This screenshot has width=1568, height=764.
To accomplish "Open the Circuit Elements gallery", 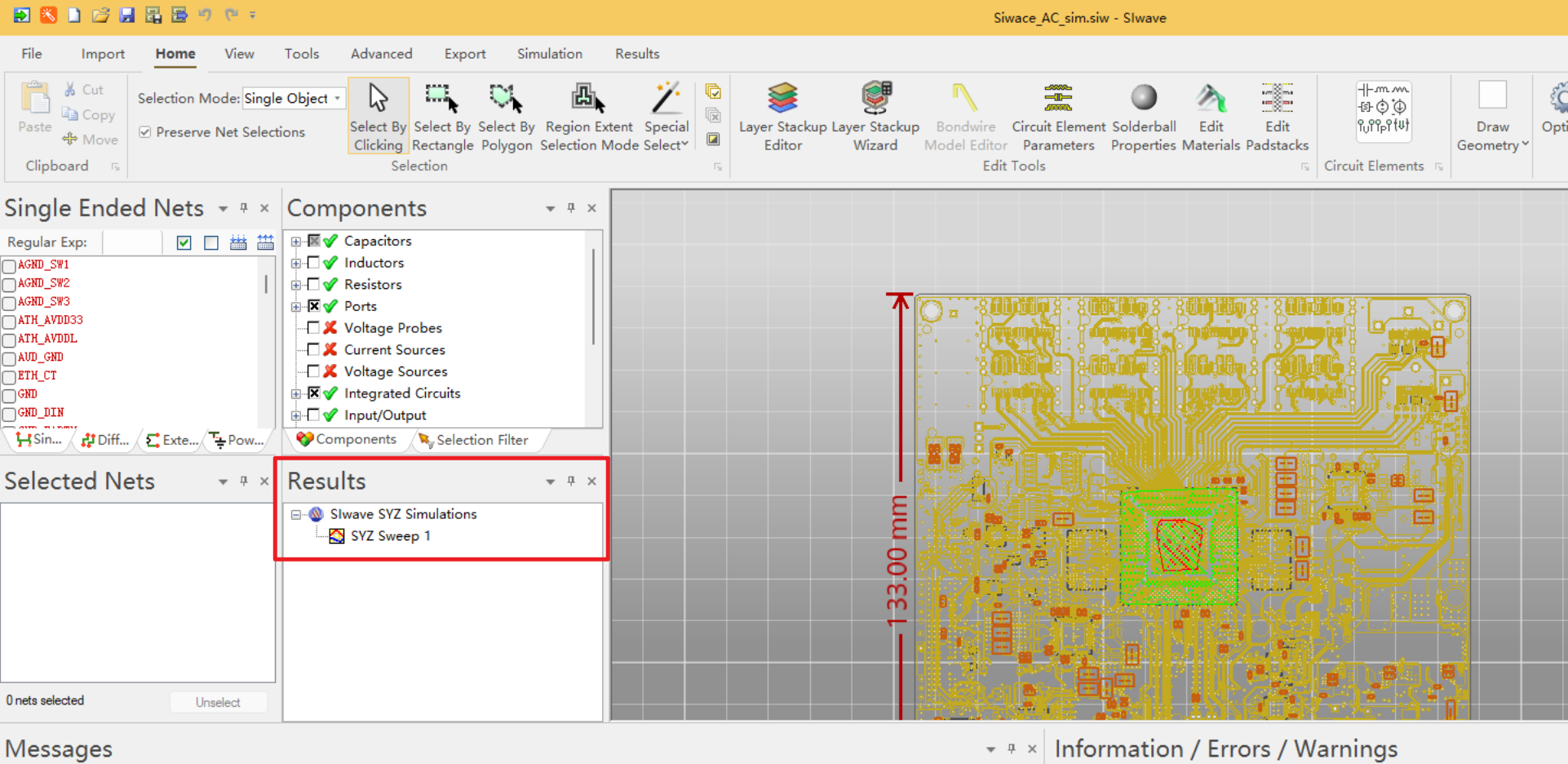I will pos(1383,110).
